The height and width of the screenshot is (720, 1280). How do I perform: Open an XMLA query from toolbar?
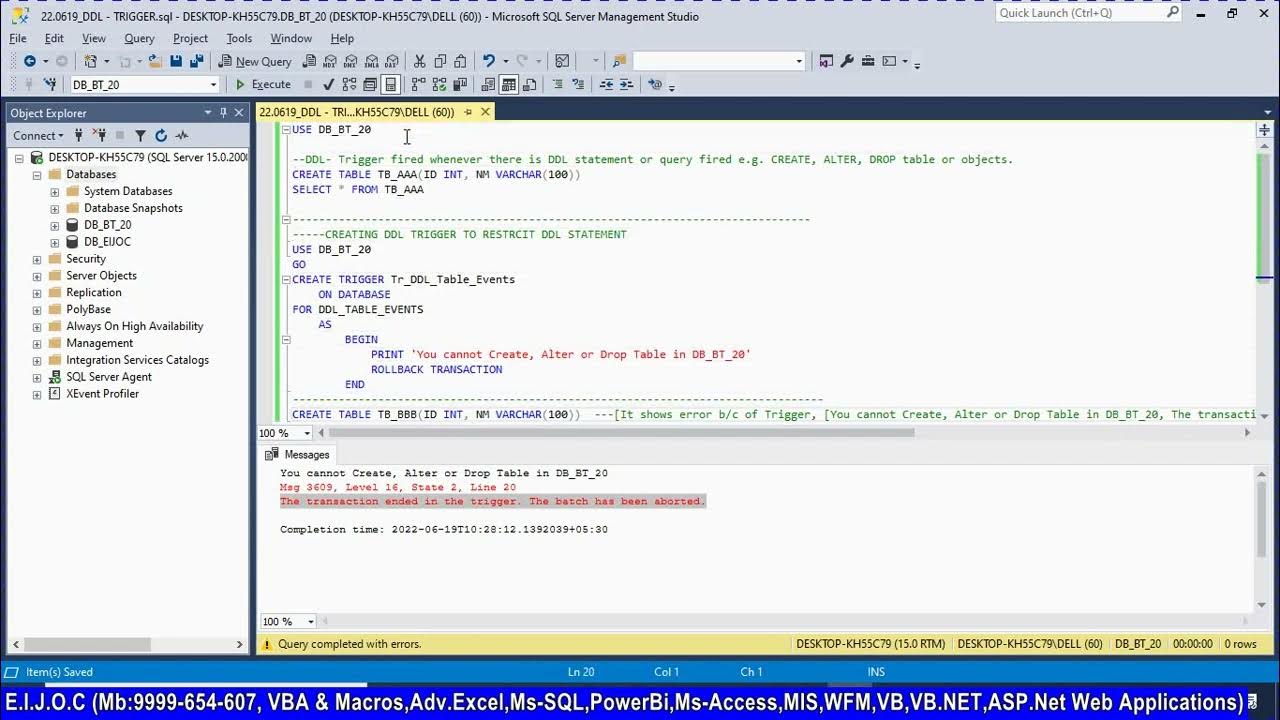click(x=372, y=61)
